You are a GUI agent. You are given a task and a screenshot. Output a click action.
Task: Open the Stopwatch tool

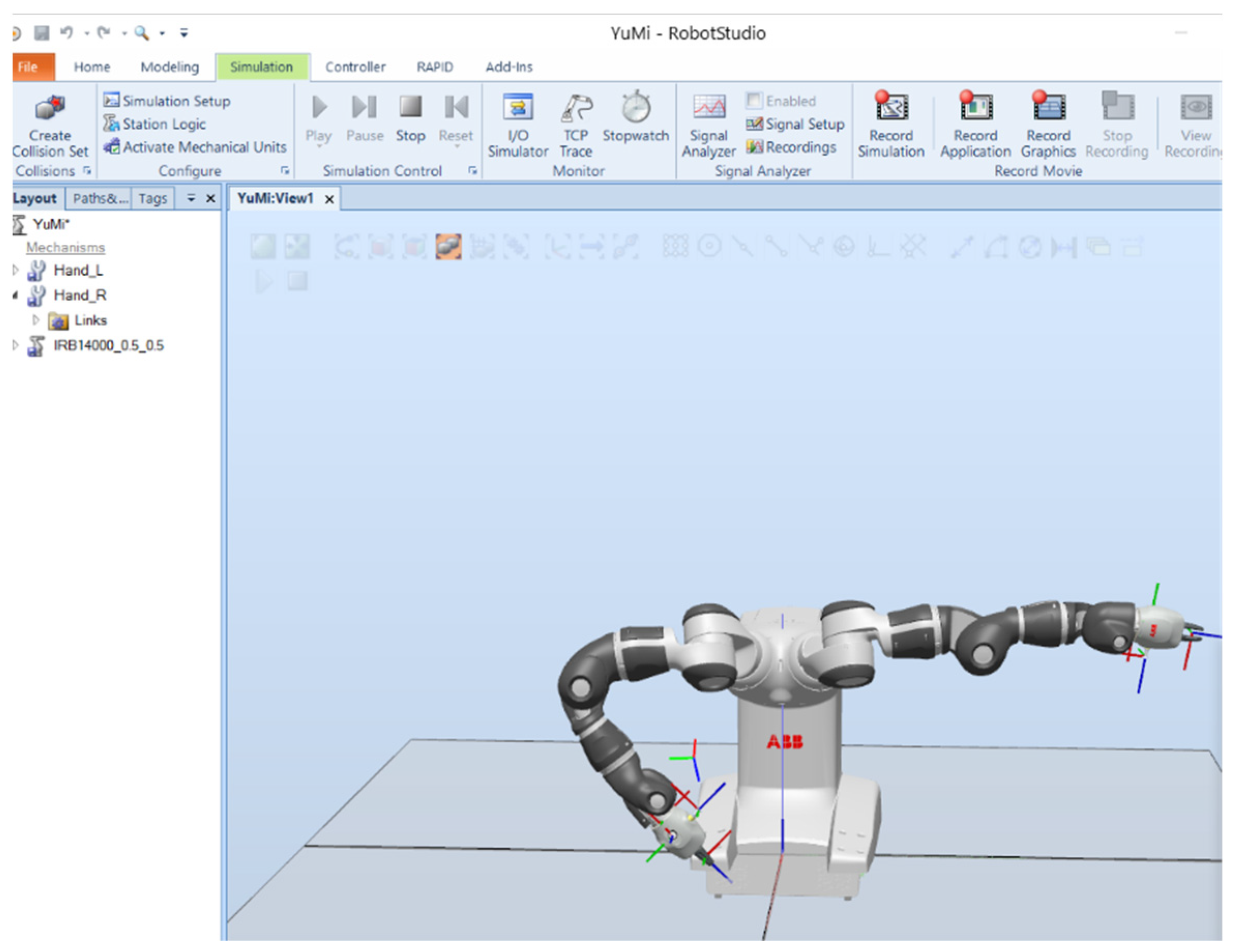(636, 107)
